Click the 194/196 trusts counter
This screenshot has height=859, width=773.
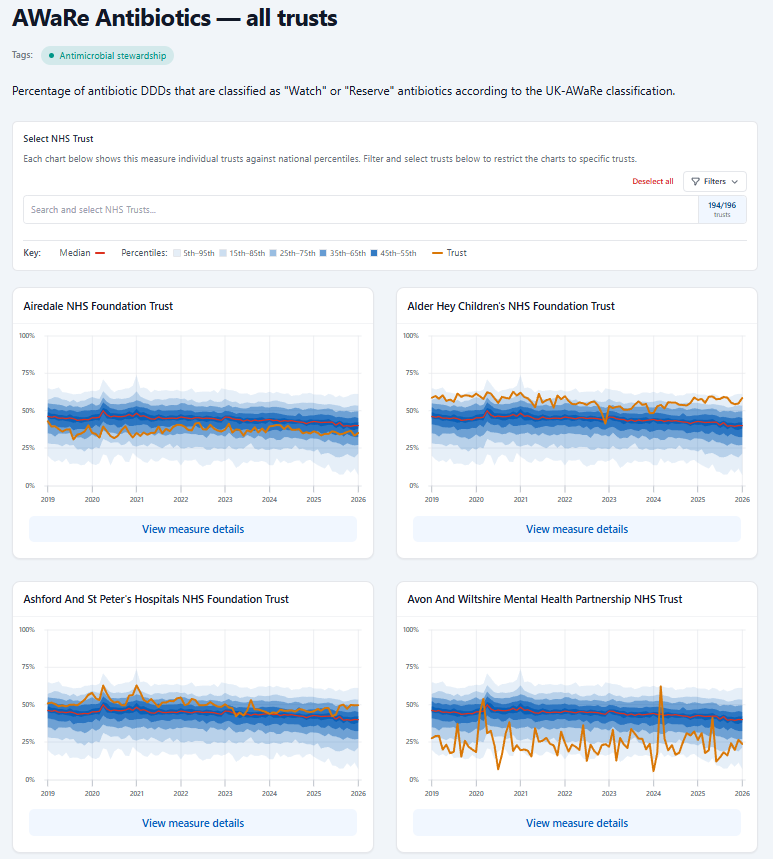pos(721,210)
